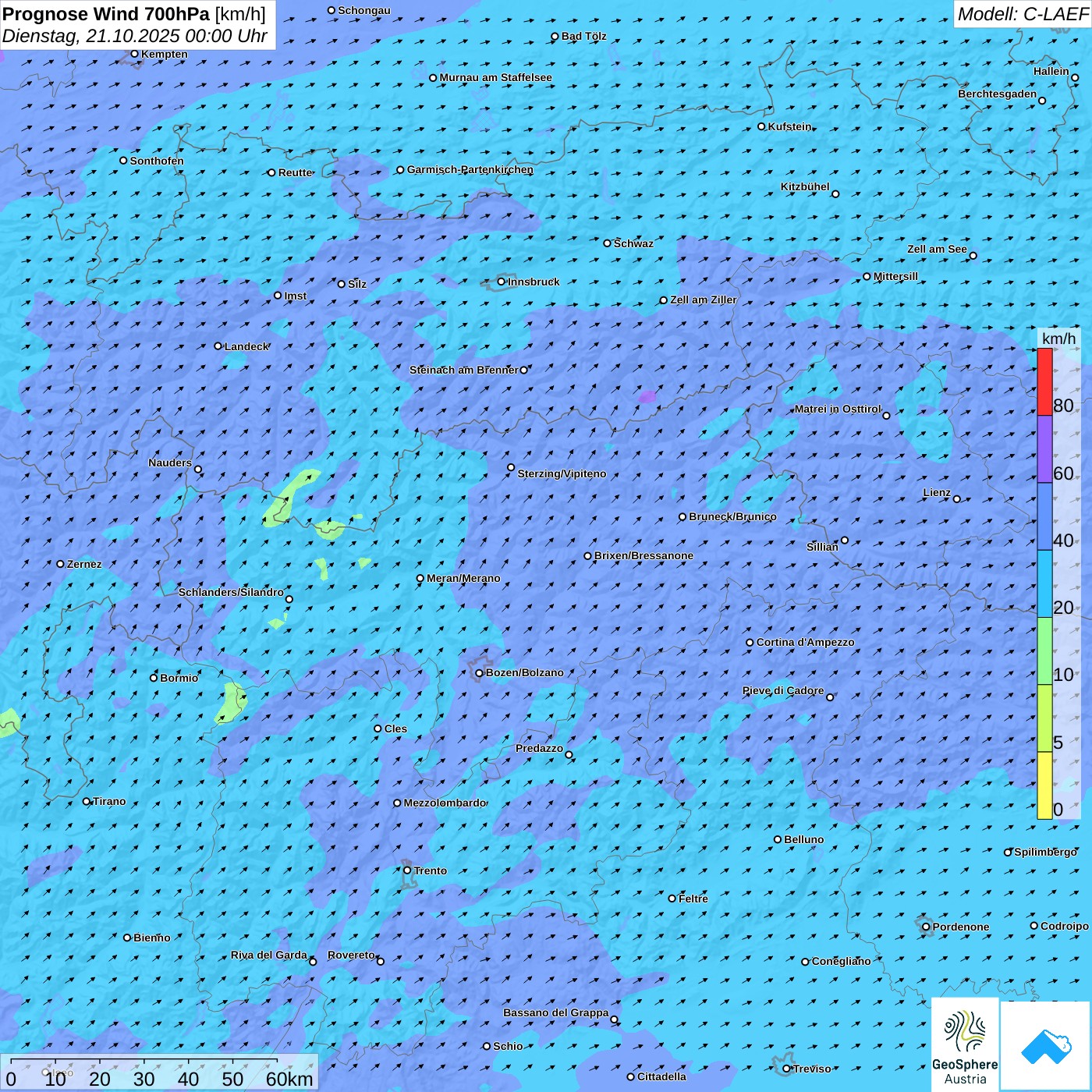
Task: Click the '60km' scale bar label
Action: click(289, 1079)
